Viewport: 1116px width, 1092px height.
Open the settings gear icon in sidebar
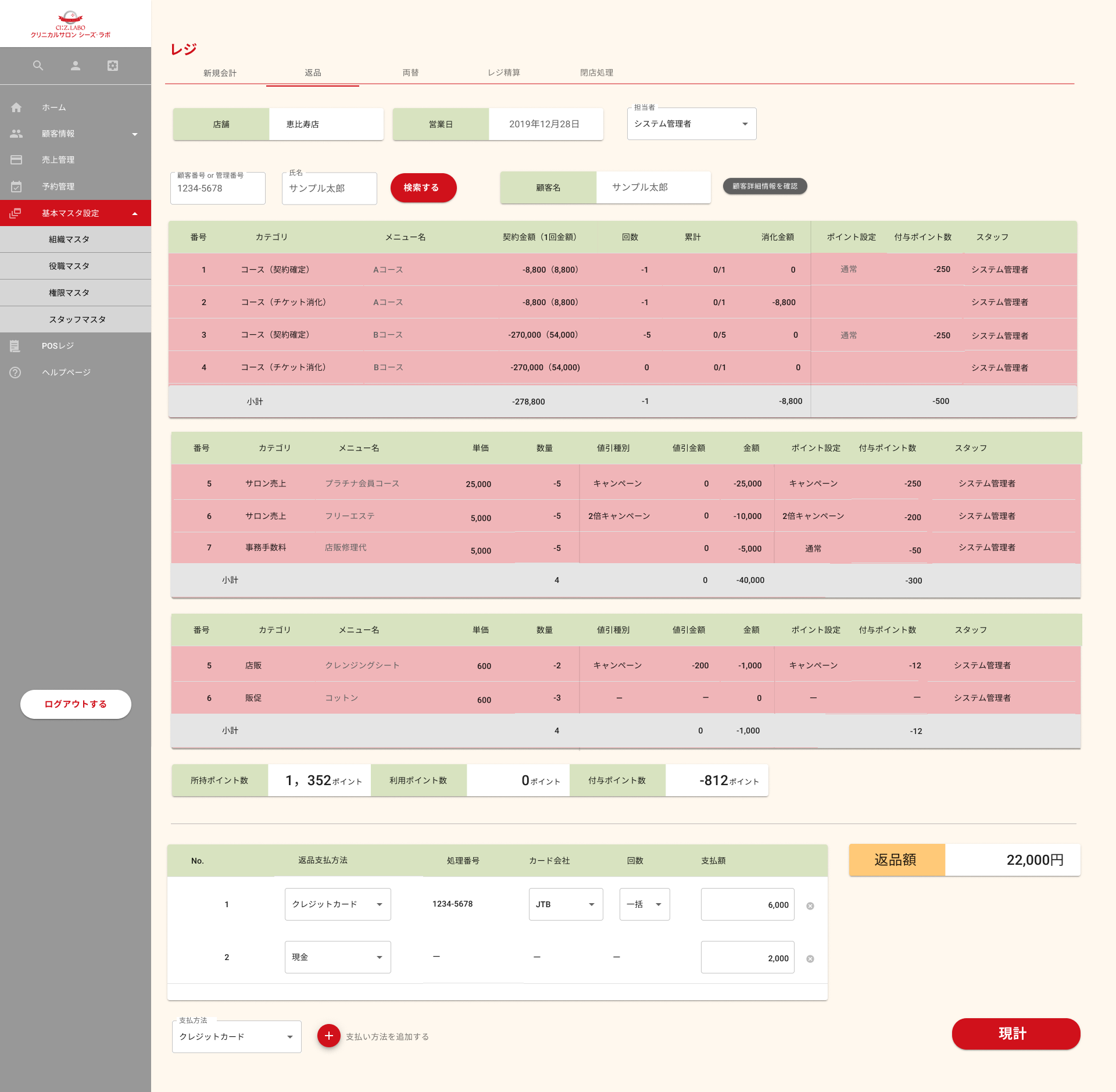pyautogui.click(x=113, y=66)
